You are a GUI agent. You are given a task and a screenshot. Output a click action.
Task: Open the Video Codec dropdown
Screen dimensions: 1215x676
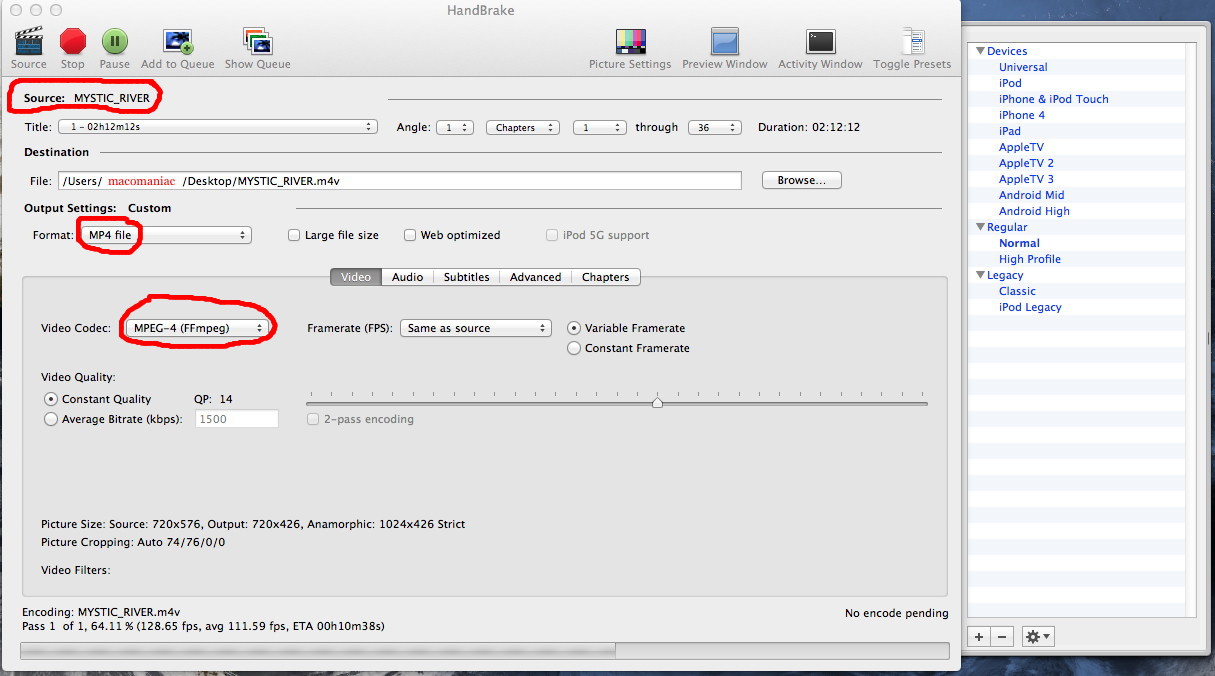(196, 328)
